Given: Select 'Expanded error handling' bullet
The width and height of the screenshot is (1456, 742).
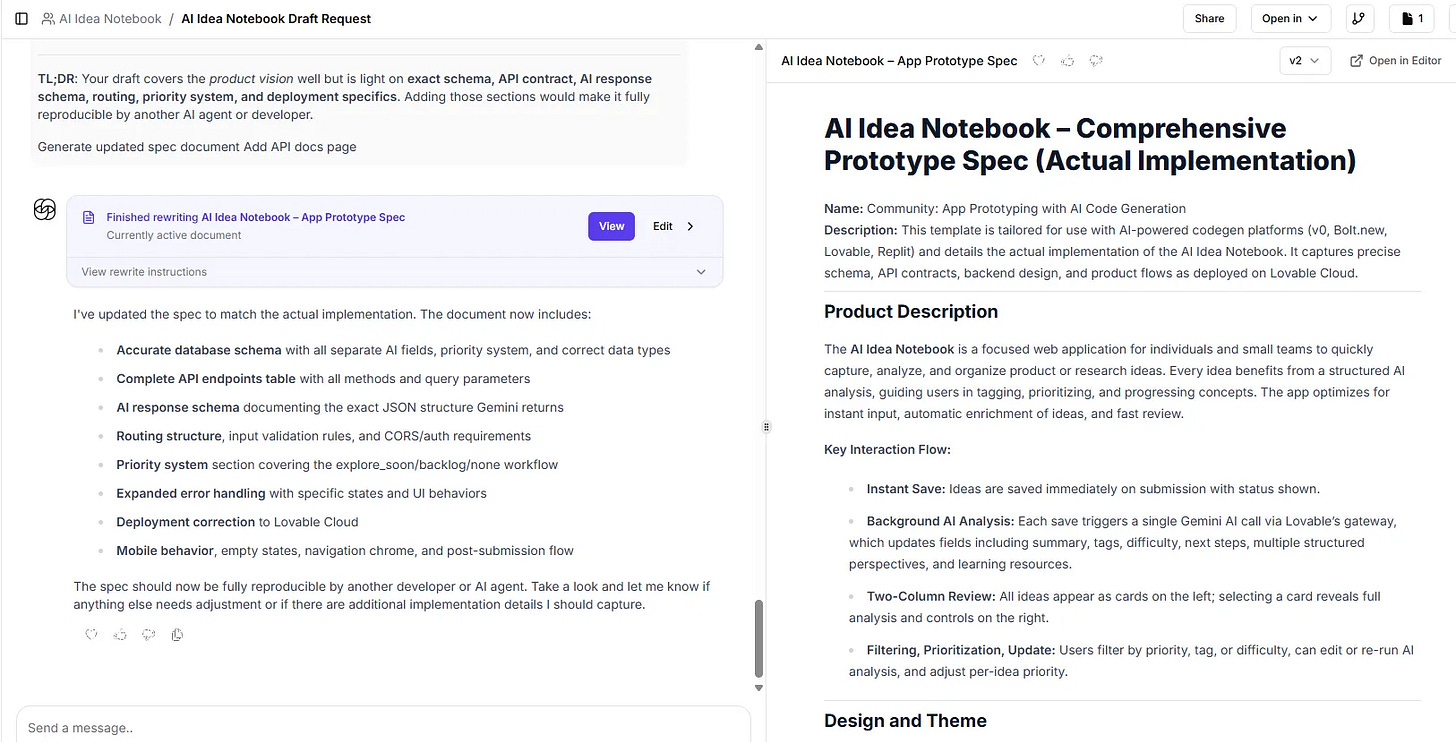Looking at the screenshot, I should point(301,493).
